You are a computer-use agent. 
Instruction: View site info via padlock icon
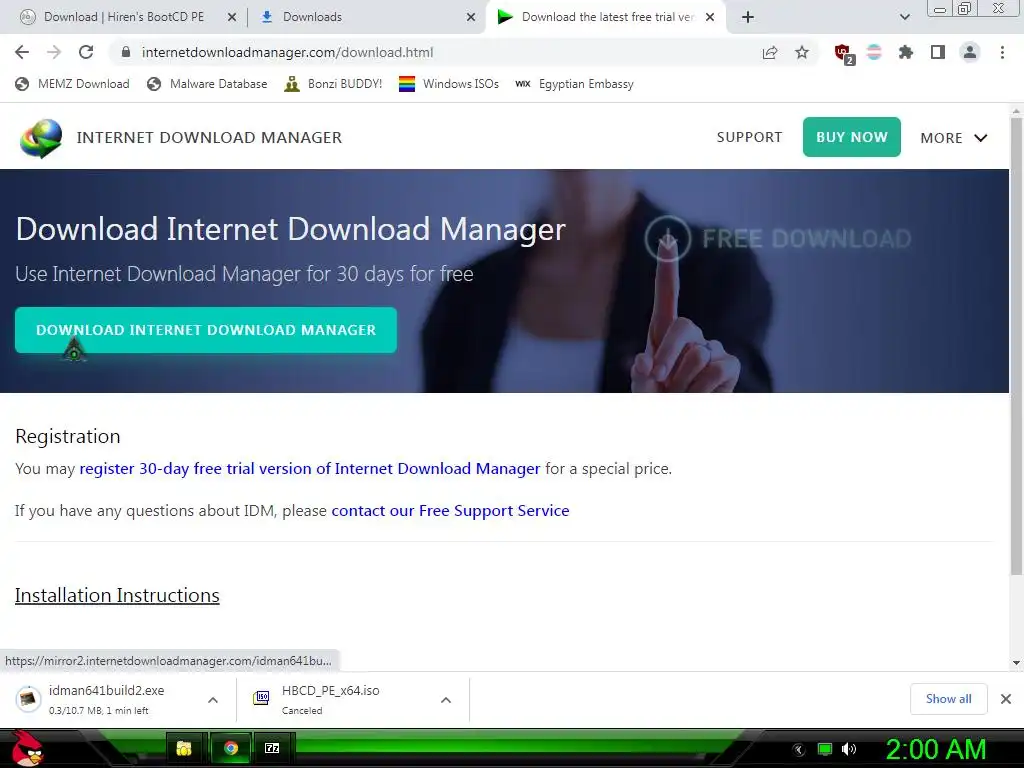click(x=126, y=52)
